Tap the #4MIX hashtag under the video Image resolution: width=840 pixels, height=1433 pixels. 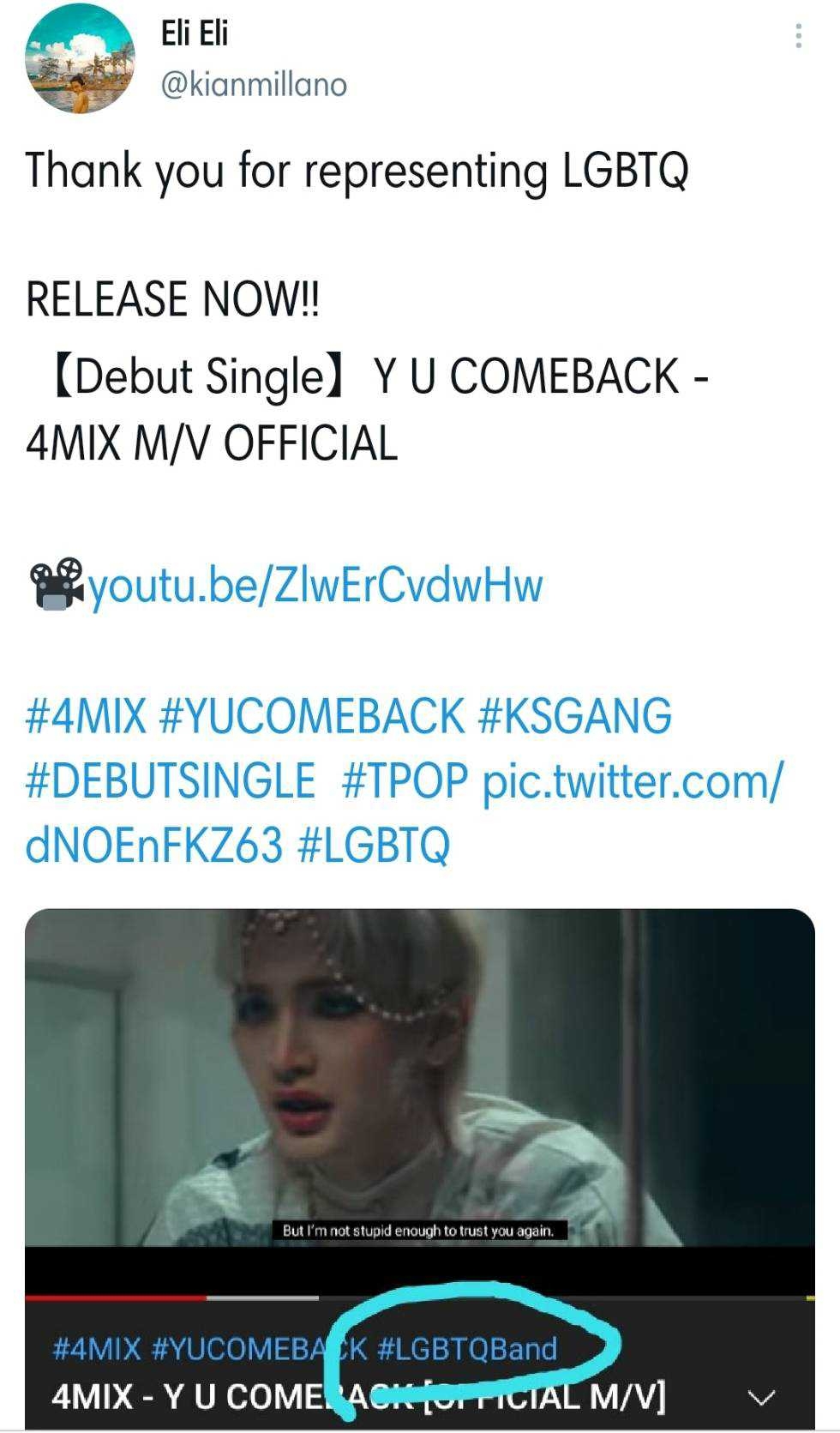tap(96, 1349)
